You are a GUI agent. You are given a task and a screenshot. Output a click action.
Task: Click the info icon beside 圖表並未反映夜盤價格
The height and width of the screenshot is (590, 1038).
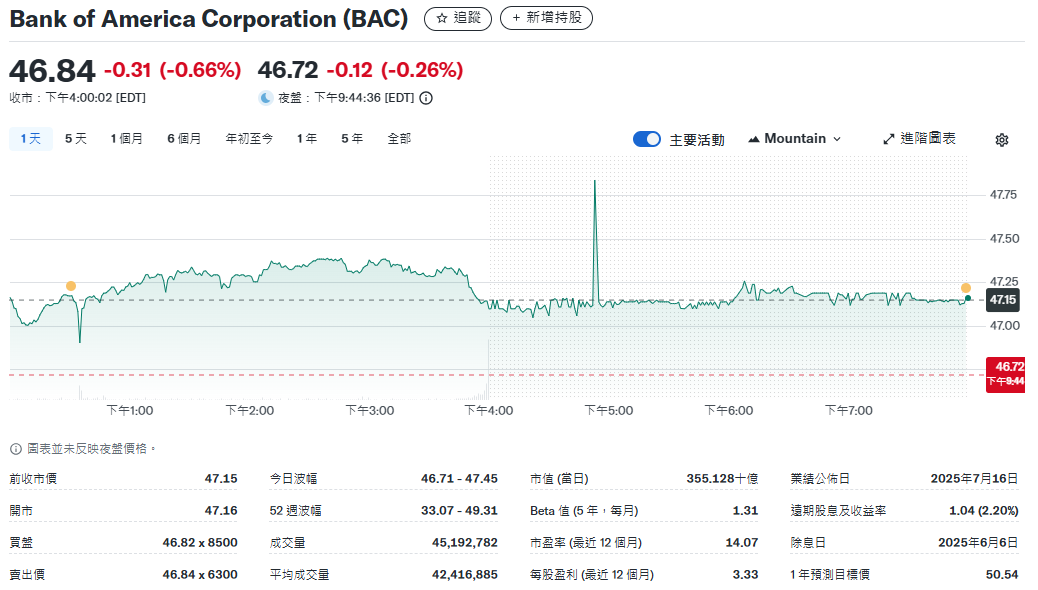16,449
